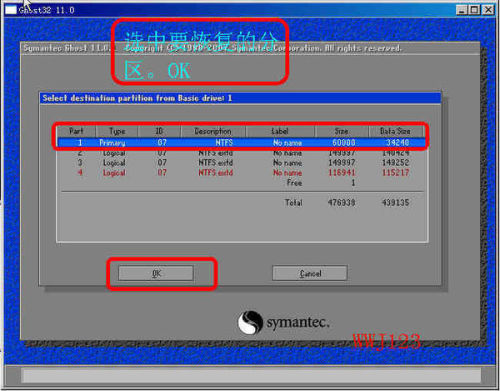Click the red data size 115217
Viewport: 500px width, 391px height.
tap(395, 173)
